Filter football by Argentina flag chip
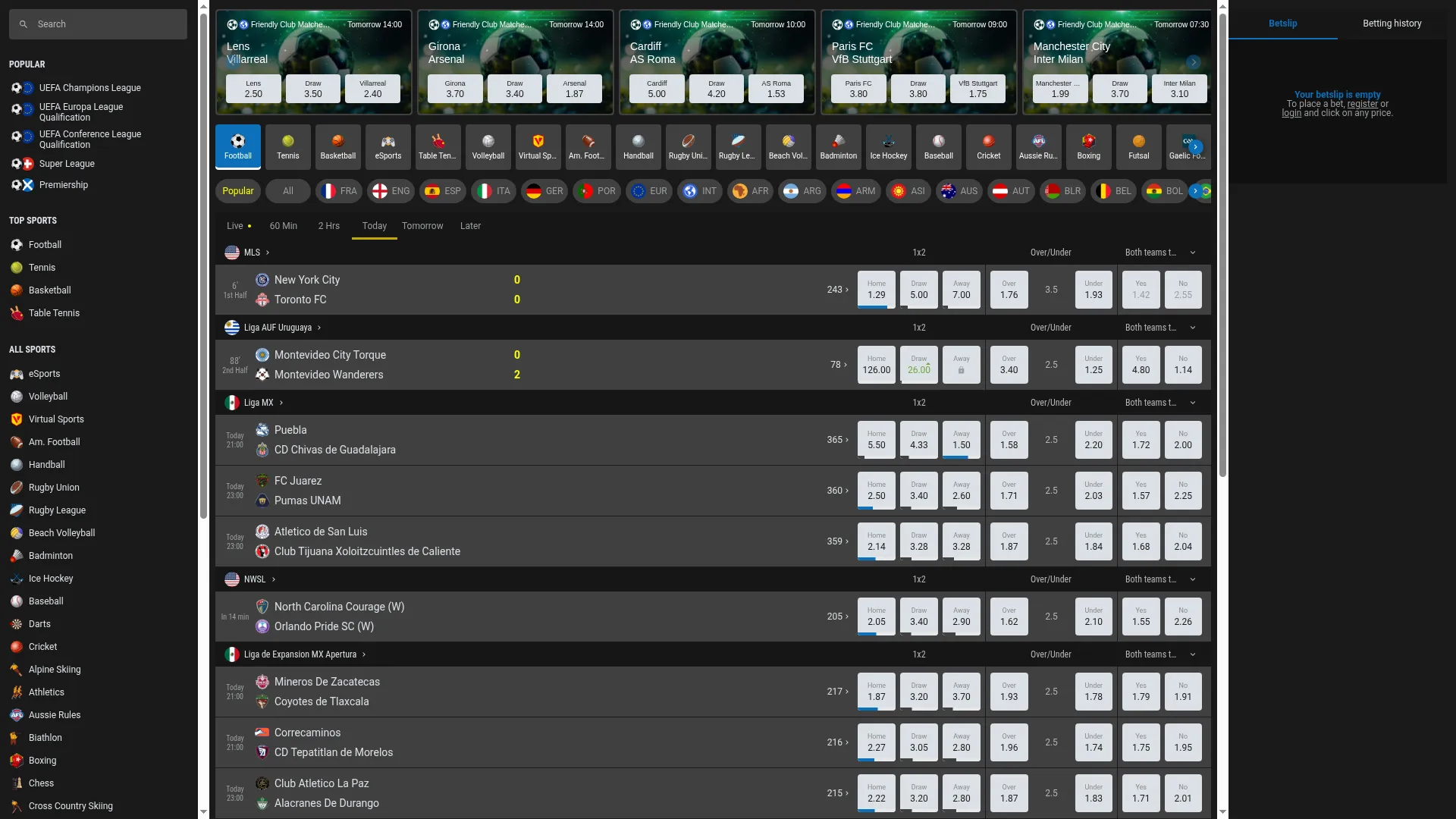1456x819 pixels. coord(802,191)
